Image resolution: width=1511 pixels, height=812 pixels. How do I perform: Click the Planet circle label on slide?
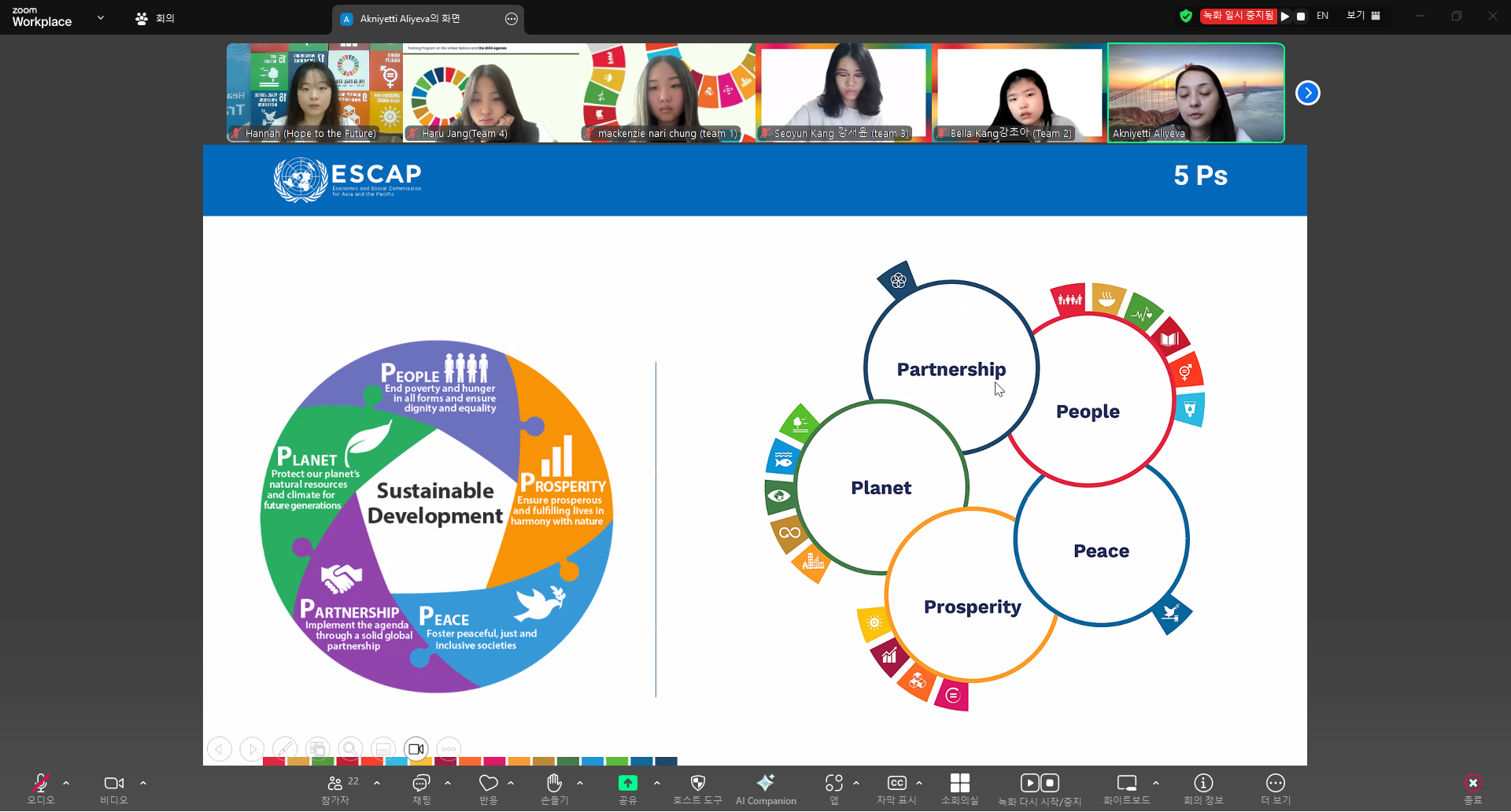coord(881,488)
